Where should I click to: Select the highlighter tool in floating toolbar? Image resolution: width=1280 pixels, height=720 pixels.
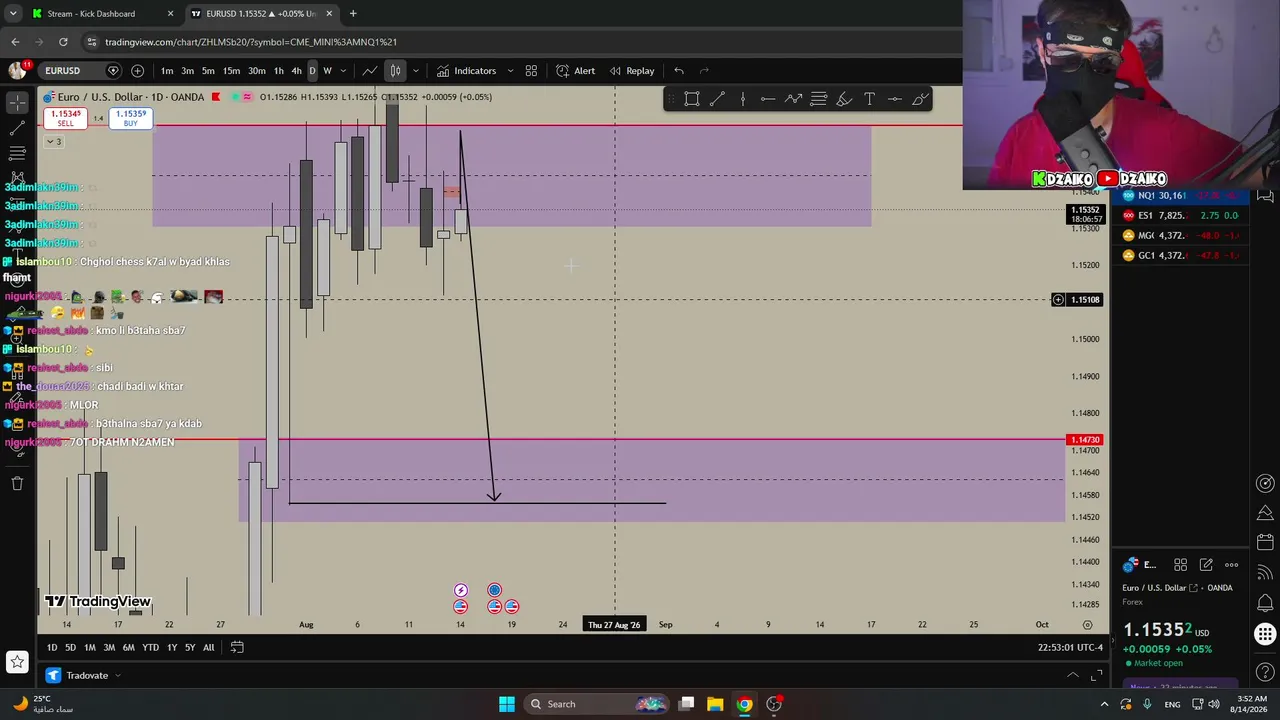click(844, 99)
